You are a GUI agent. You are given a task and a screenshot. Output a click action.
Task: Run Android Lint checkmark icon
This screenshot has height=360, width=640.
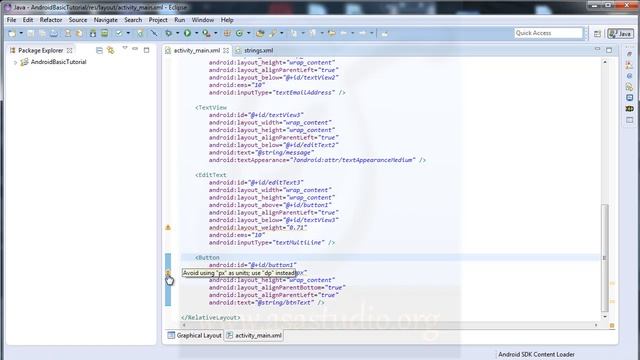[119, 33]
